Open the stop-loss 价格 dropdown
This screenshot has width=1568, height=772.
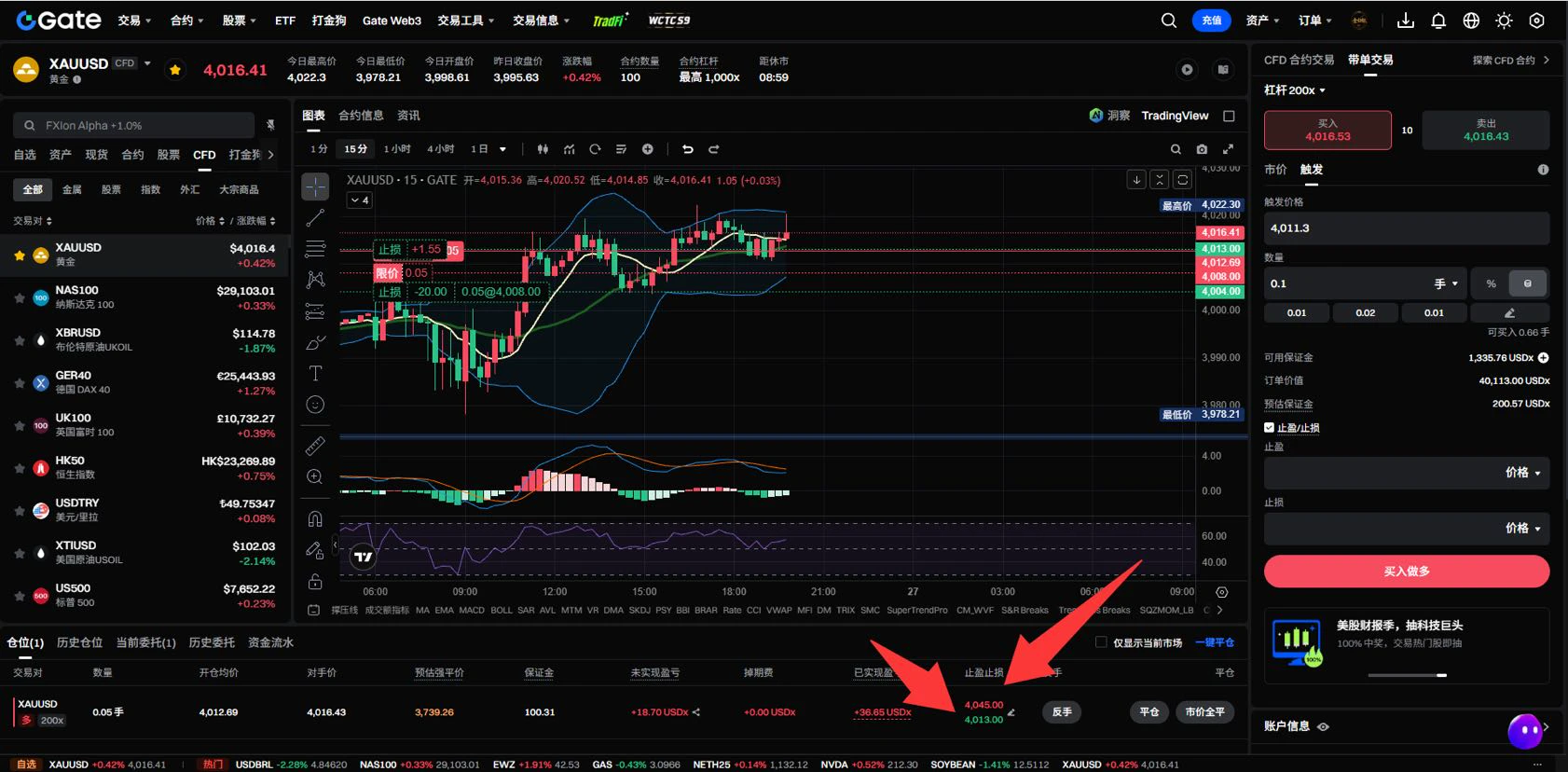pos(1522,529)
